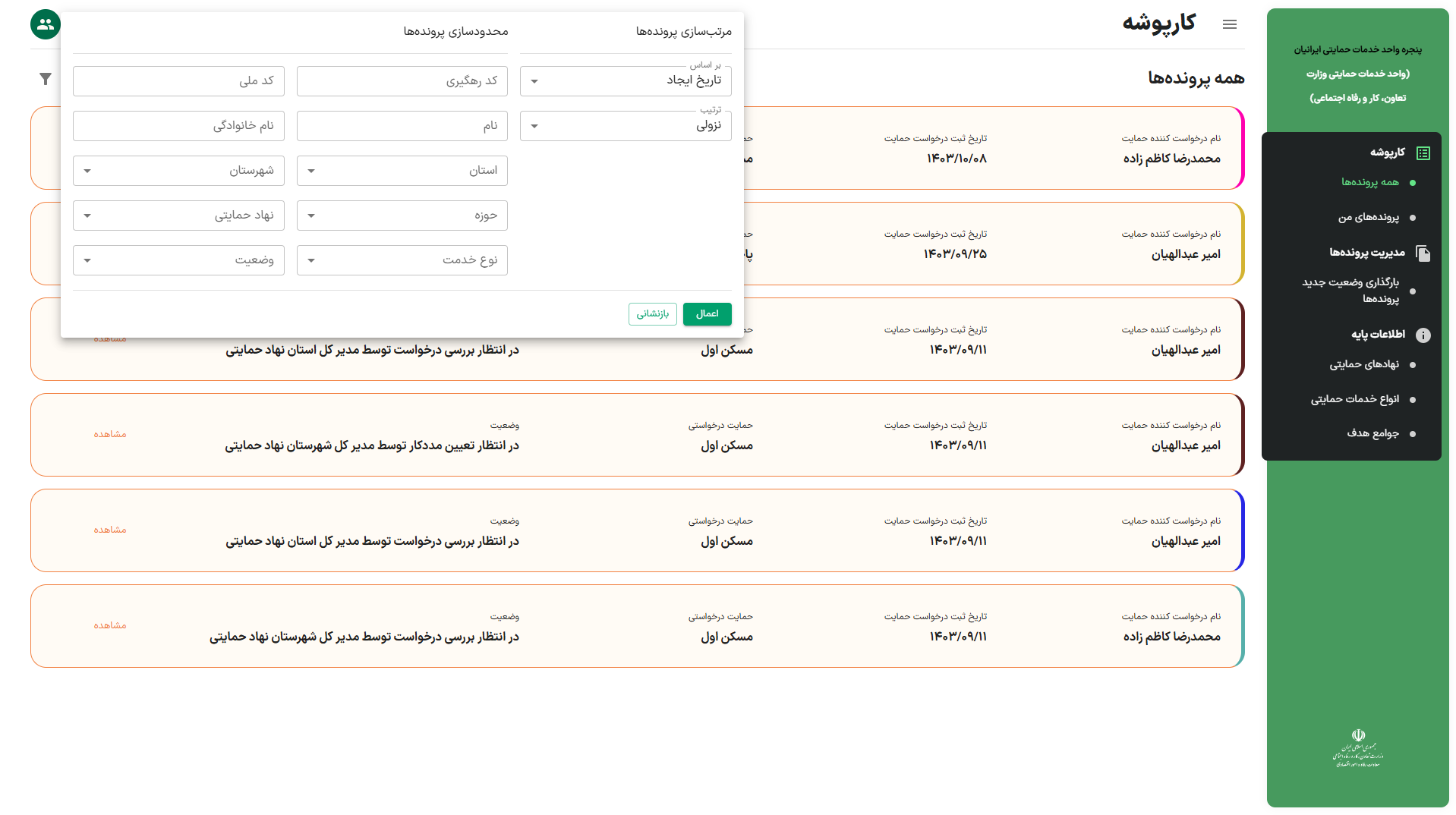This screenshot has height=815, width=1456.
Task: Expand the وضعیت filter dropdown
Action: [178, 260]
